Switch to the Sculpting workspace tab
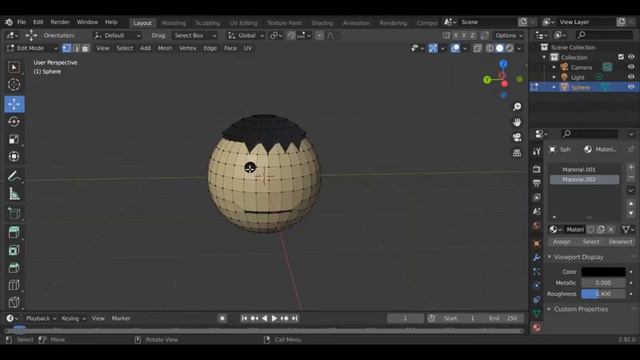640x360 pixels. point(207,23)
